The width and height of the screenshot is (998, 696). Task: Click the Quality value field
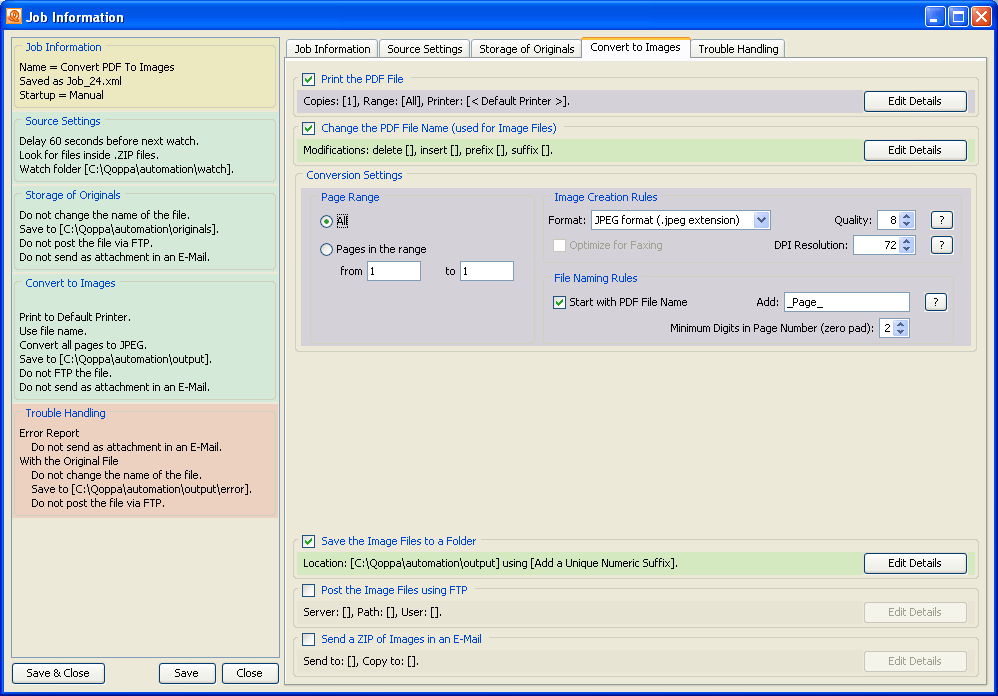tap(889, 220)
